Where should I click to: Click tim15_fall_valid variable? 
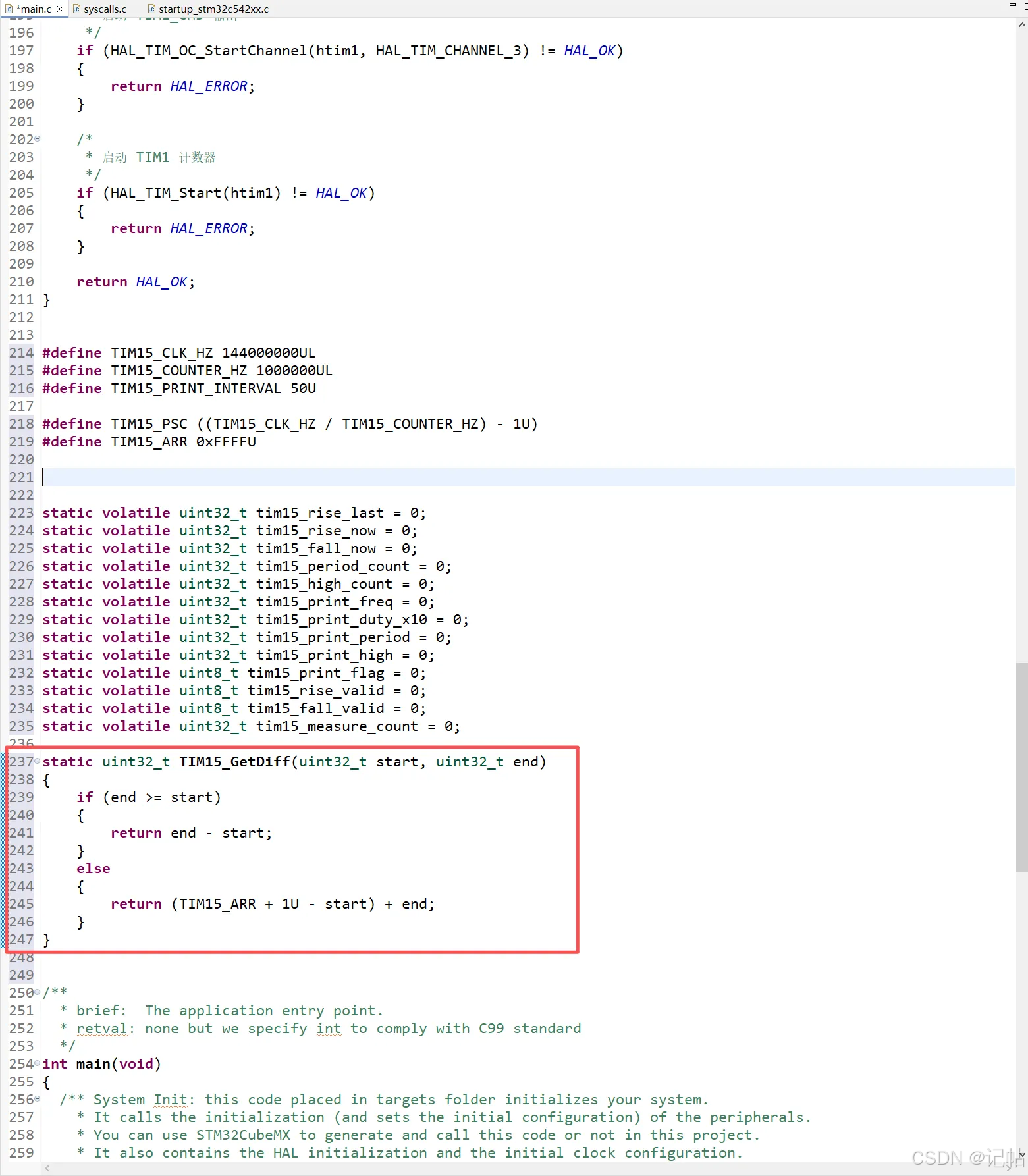tap(316, 708)
